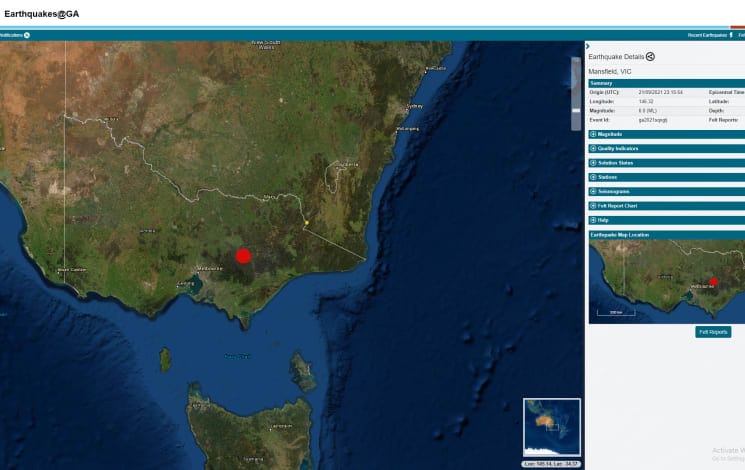
Task: Collapse the details panel with the chevron arrow
Action: tap(588, 46)
